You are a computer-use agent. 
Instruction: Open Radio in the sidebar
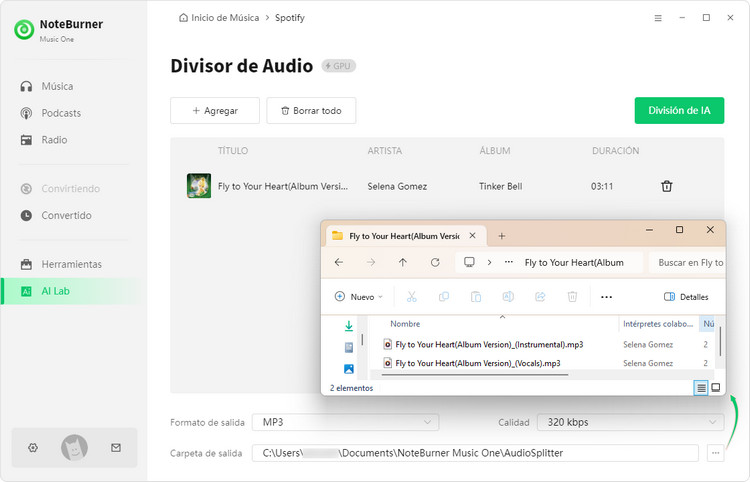pos(44,140)
